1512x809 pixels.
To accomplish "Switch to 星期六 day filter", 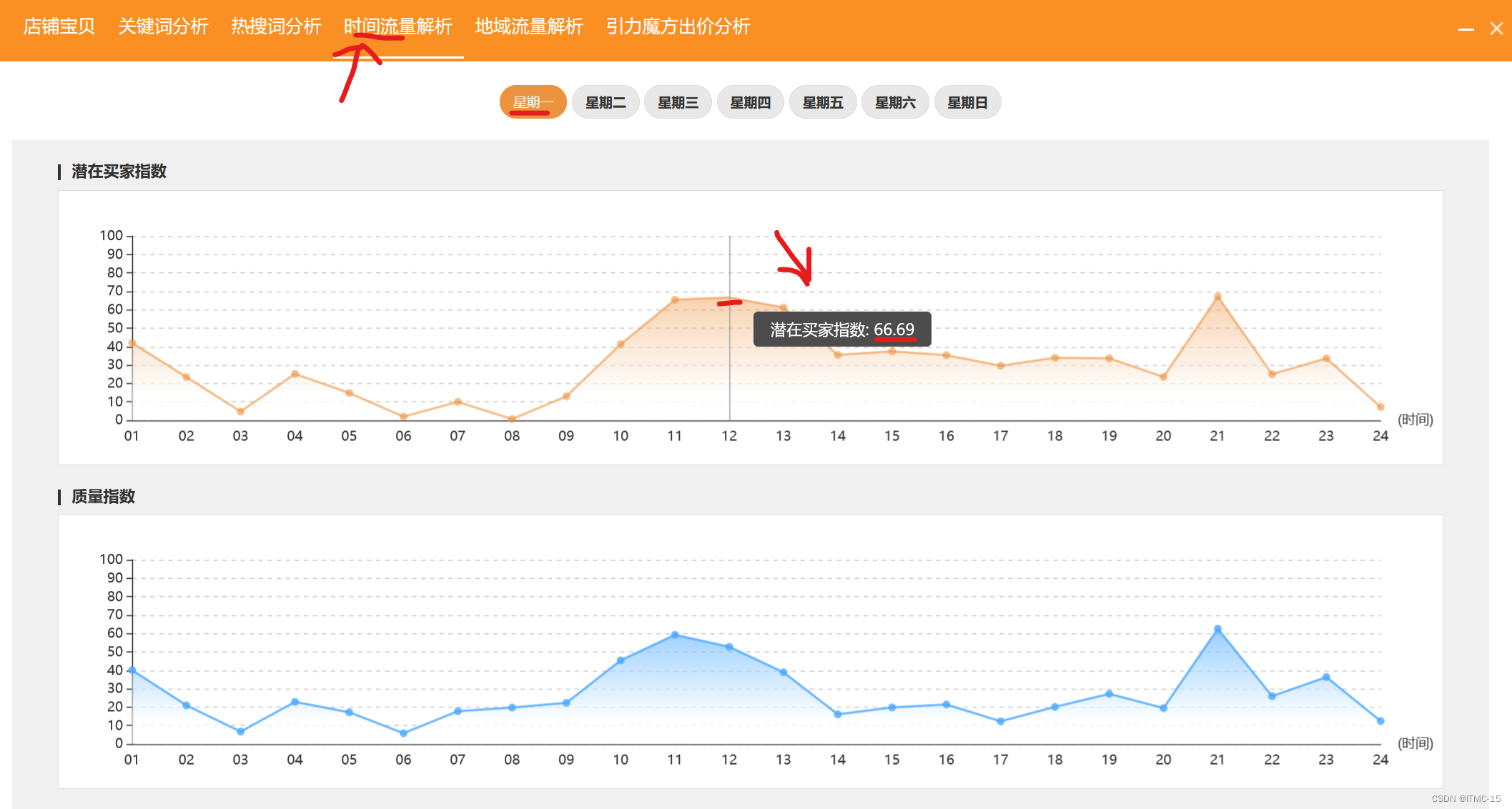I will point(895,102).
